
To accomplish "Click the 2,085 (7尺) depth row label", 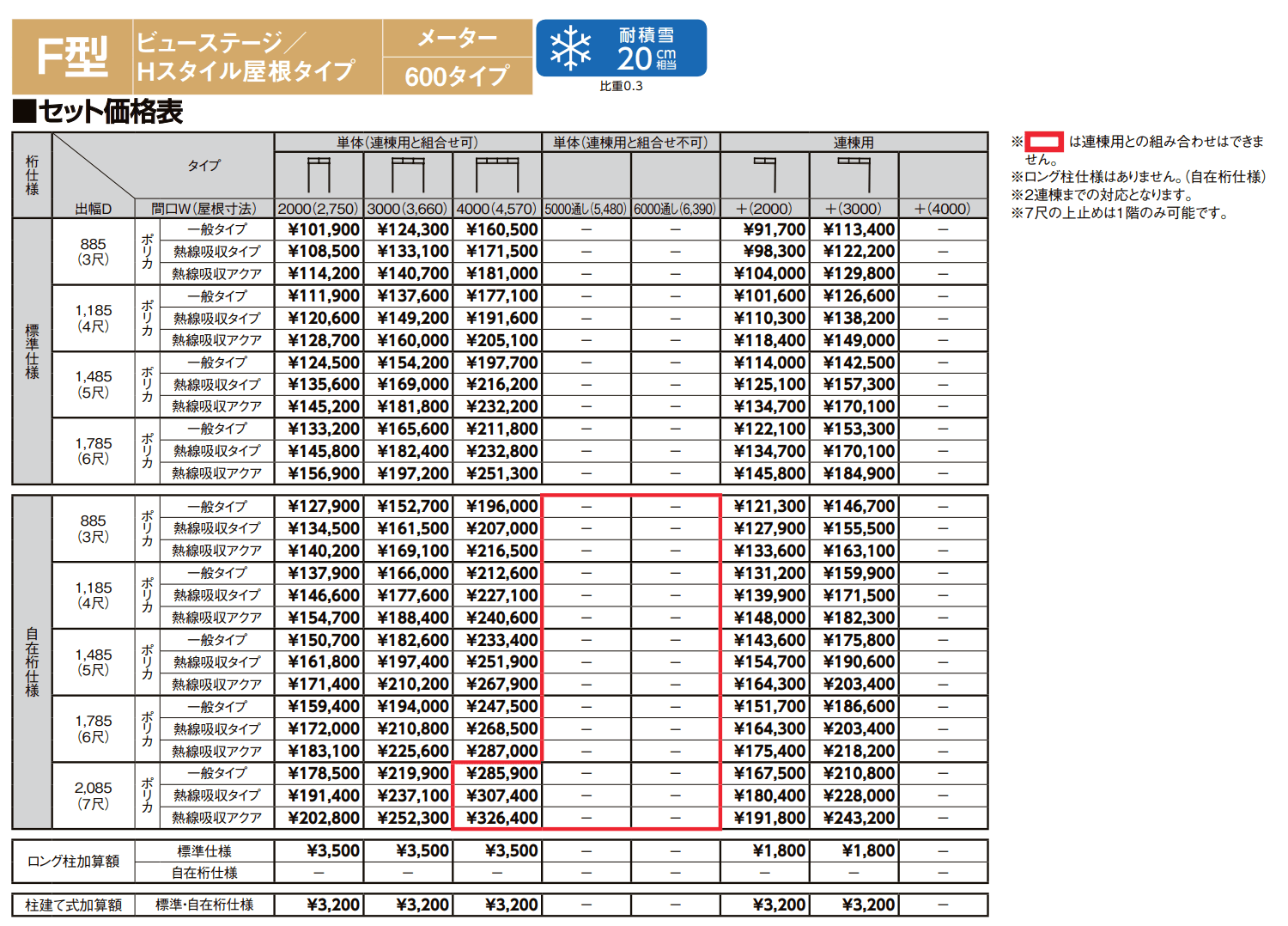I will [93, 795].
